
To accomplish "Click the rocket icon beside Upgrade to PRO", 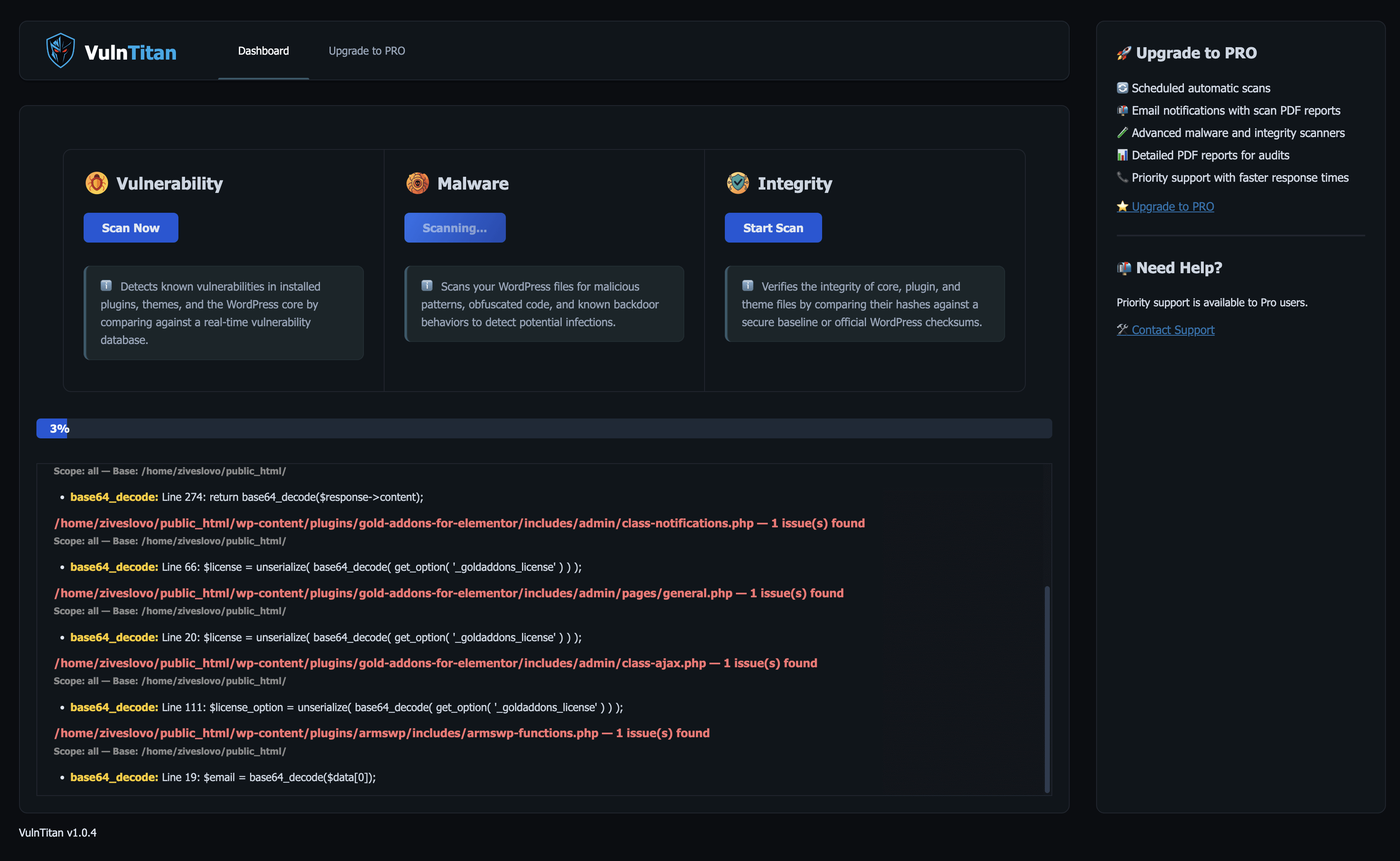I will (x=1123, y=53).
